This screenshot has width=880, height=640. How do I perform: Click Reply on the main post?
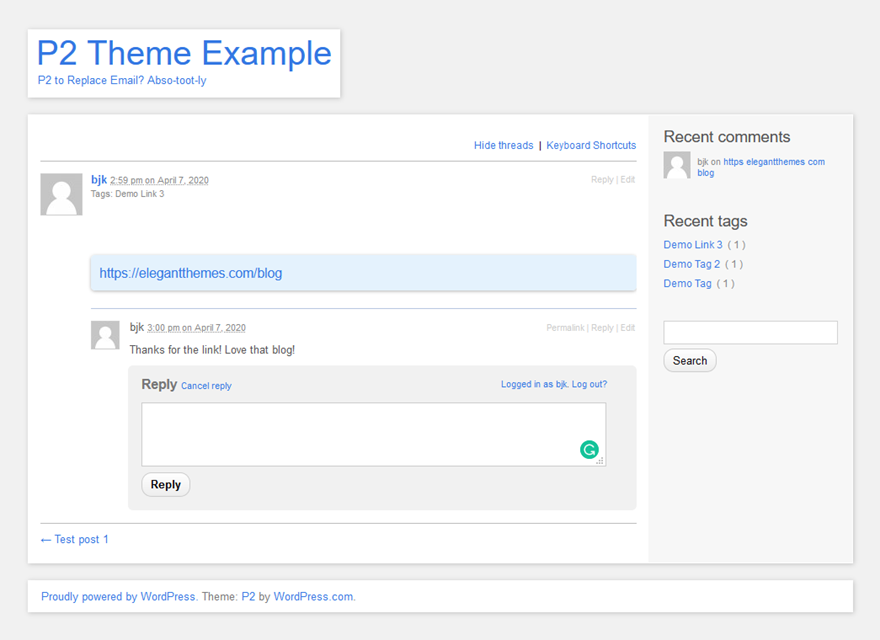(x=602, y=180)
